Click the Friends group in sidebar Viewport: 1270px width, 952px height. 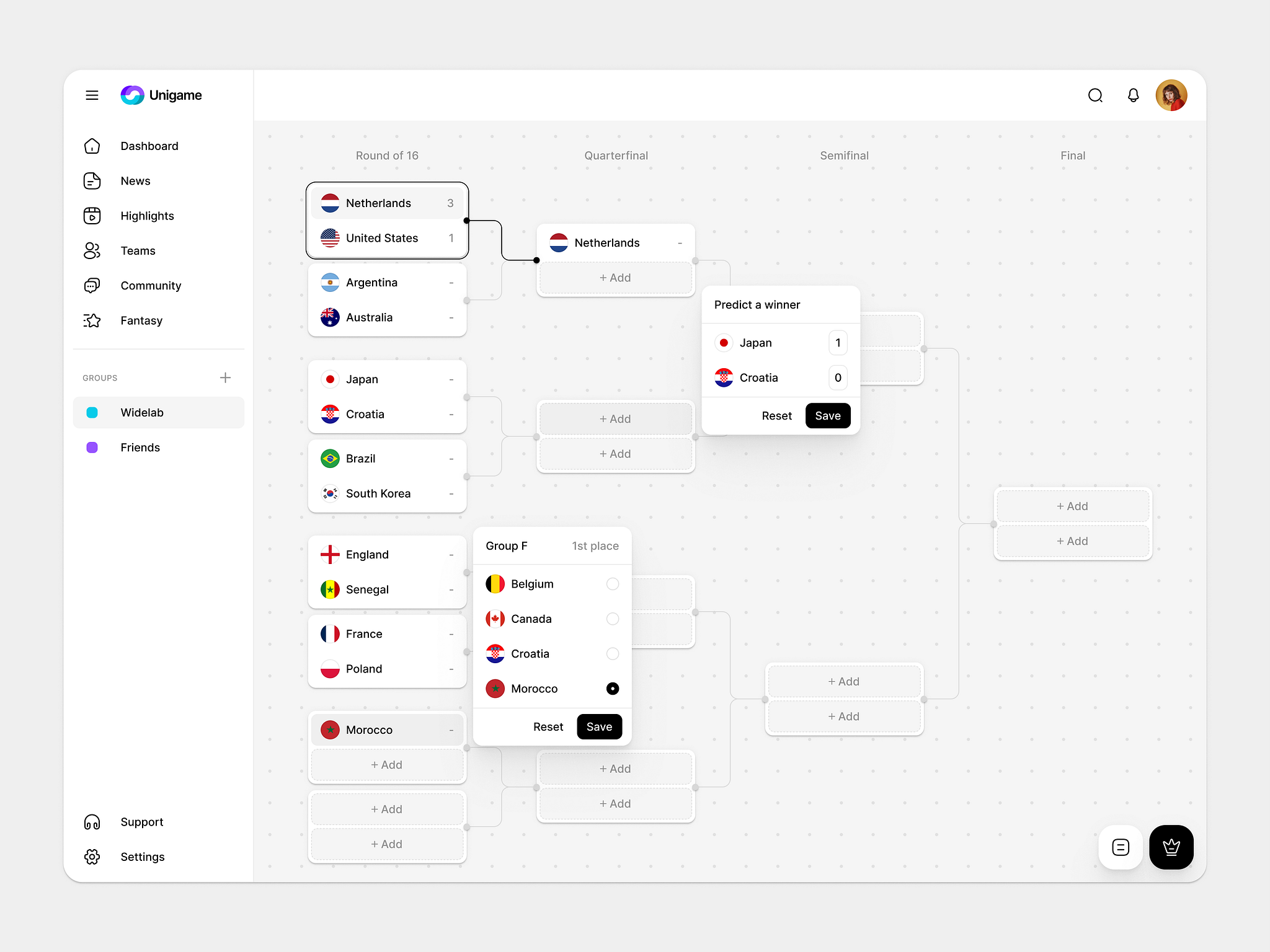tap(160, 446)
